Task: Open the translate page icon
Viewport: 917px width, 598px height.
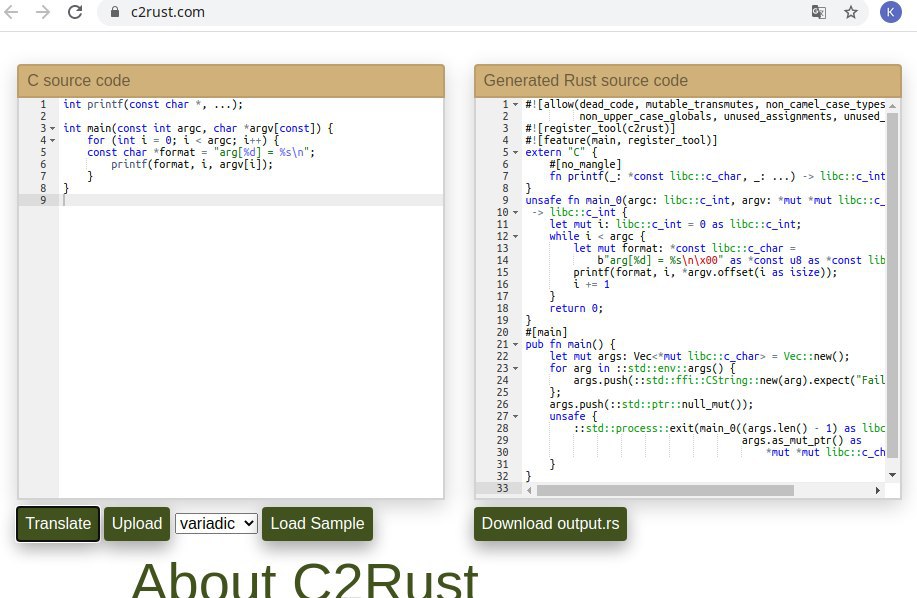Action: (819, 12)
